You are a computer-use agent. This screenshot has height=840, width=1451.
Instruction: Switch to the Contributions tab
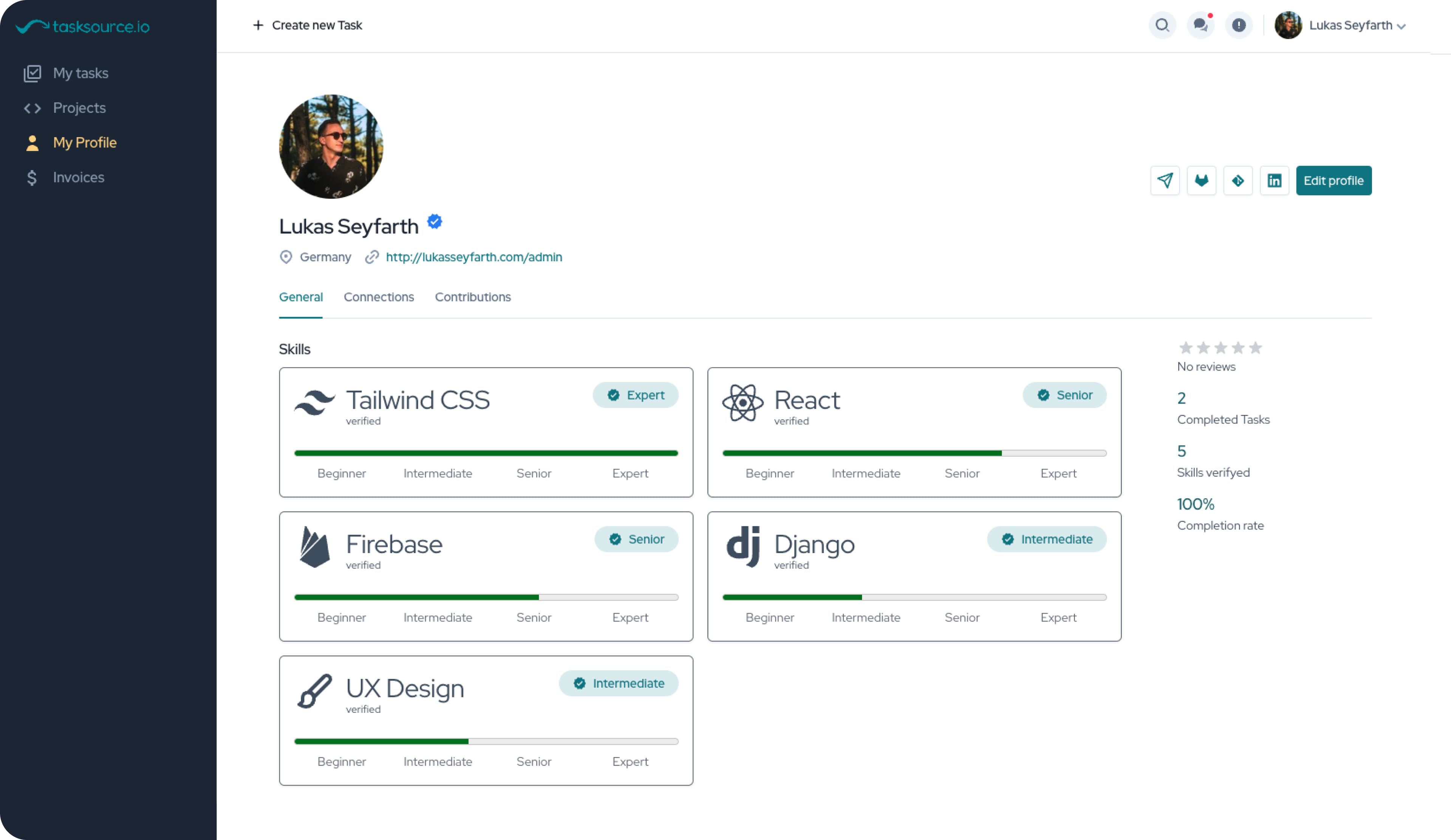coord(473,297)
